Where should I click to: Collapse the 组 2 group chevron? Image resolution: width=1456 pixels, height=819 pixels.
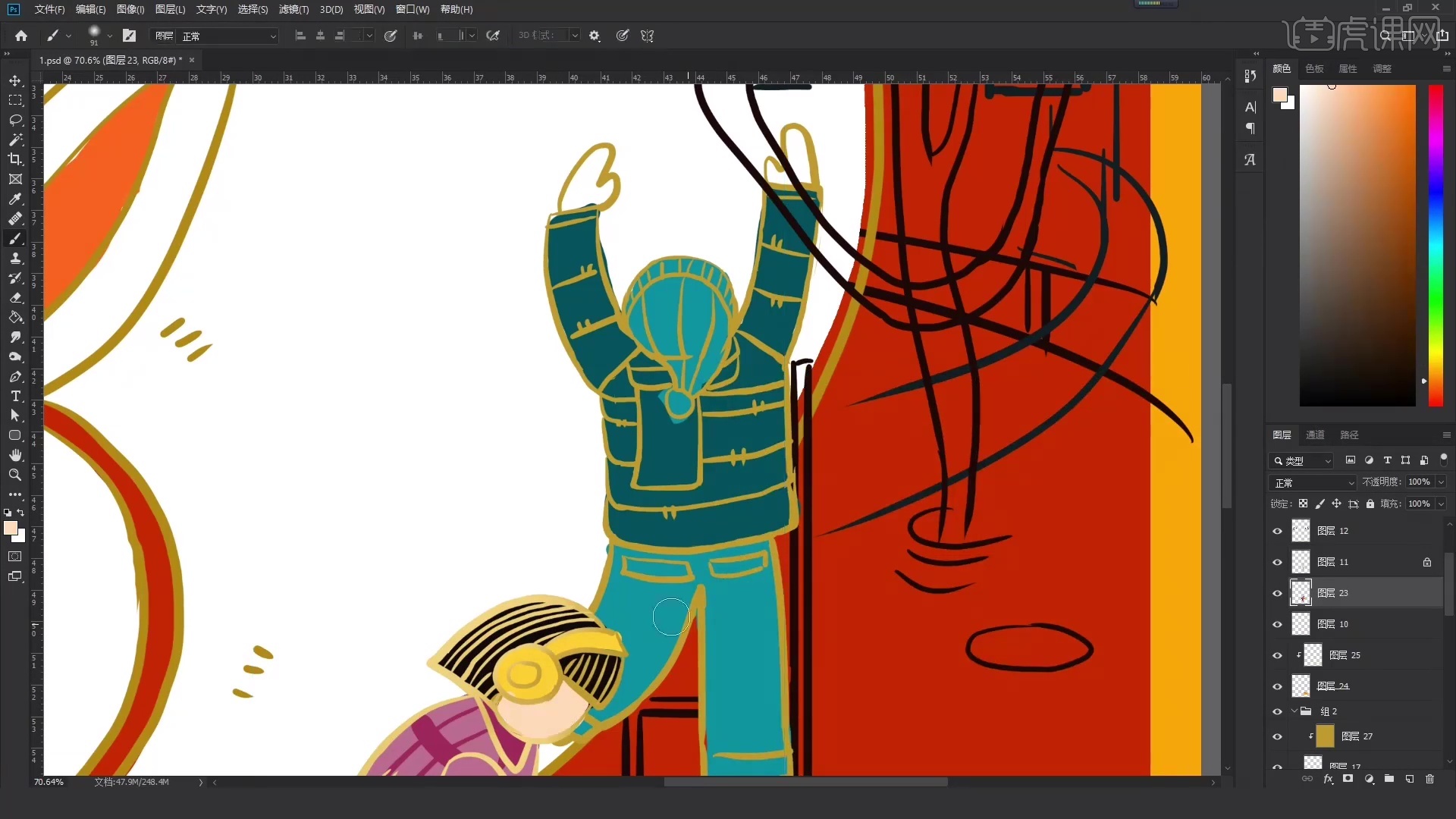[1294, 711]
